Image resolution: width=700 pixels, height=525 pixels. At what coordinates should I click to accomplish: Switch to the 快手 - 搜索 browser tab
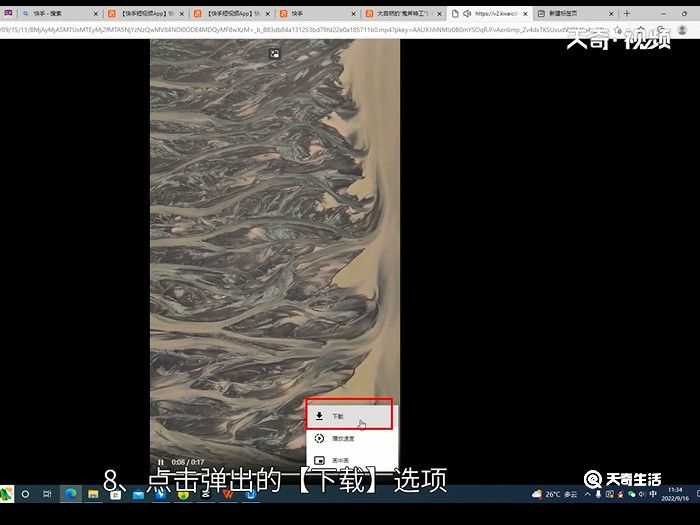[58, 14]
